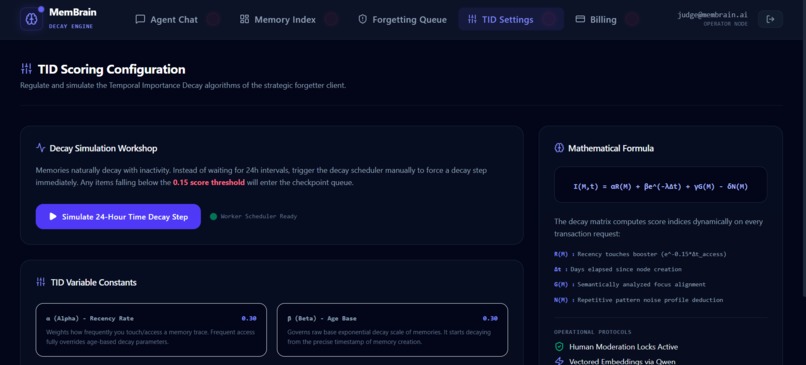Screen dimensions: 806x365
Task: Click the sliders icon beside TID Variable Constants
Action: [x=41, y=282]
